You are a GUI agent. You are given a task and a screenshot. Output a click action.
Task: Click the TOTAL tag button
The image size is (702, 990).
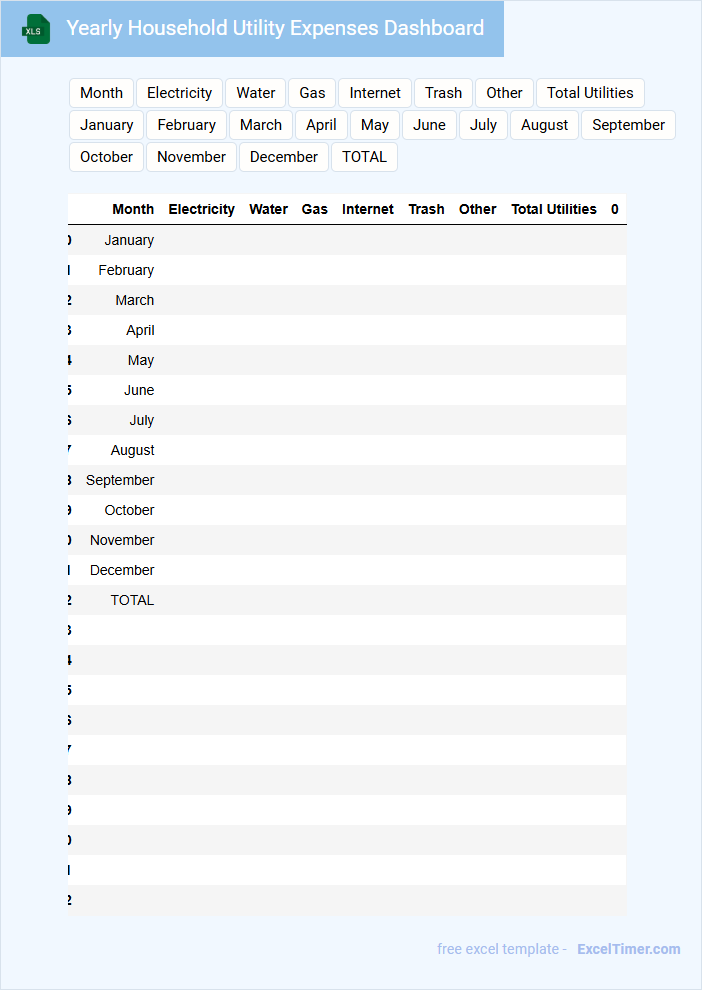[x=364, y=157]
